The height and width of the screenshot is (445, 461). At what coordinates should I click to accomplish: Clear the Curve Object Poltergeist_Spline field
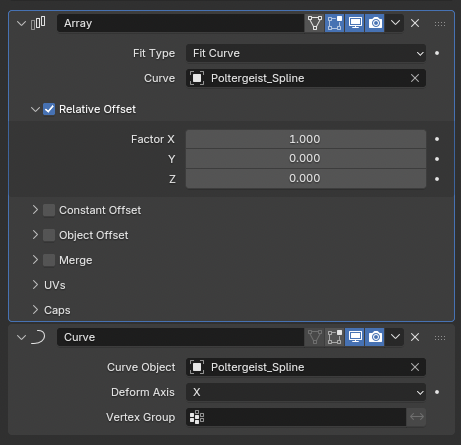pyautogui.click(x=415, y=367)
